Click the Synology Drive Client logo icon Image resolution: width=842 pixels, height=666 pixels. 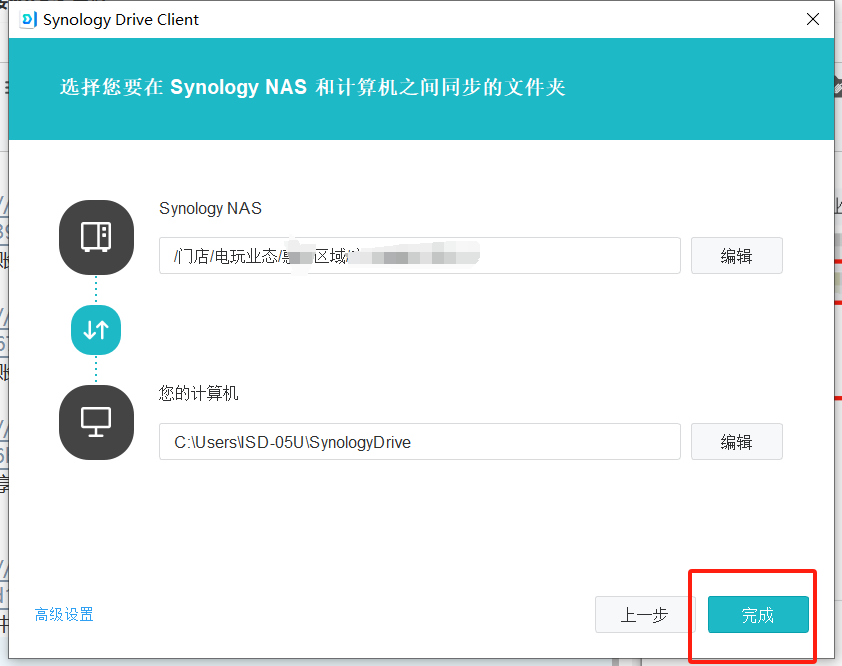pyautogui.click(x=28, y=19)
